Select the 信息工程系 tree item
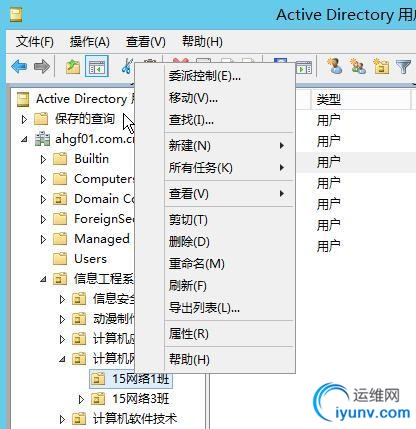The height and width of the screenshot is (429, 416). (104, 279)
